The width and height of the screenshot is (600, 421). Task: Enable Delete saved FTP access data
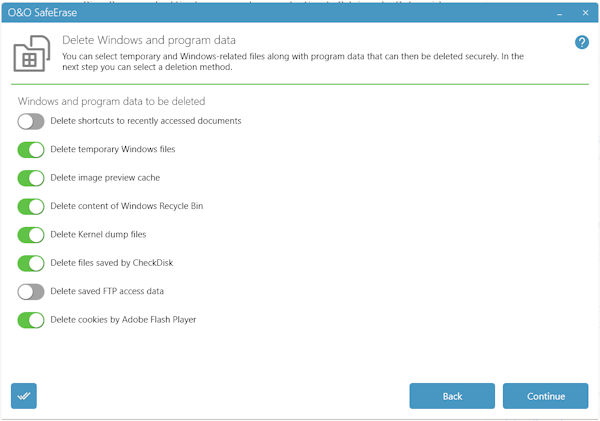pyautogui.click(x=31, y=292)
